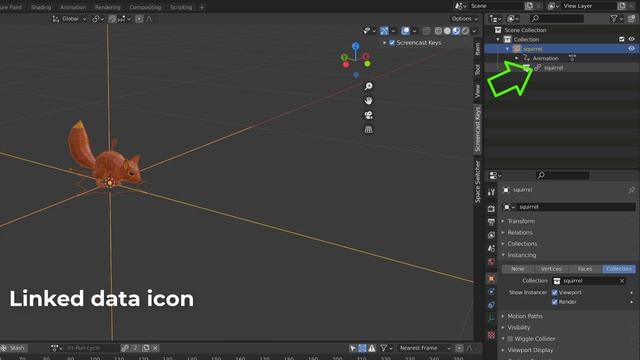Switch to Compositing workspace tab
Image resolution: width=640 pixels, height=360 pixels.
[145, 7]
